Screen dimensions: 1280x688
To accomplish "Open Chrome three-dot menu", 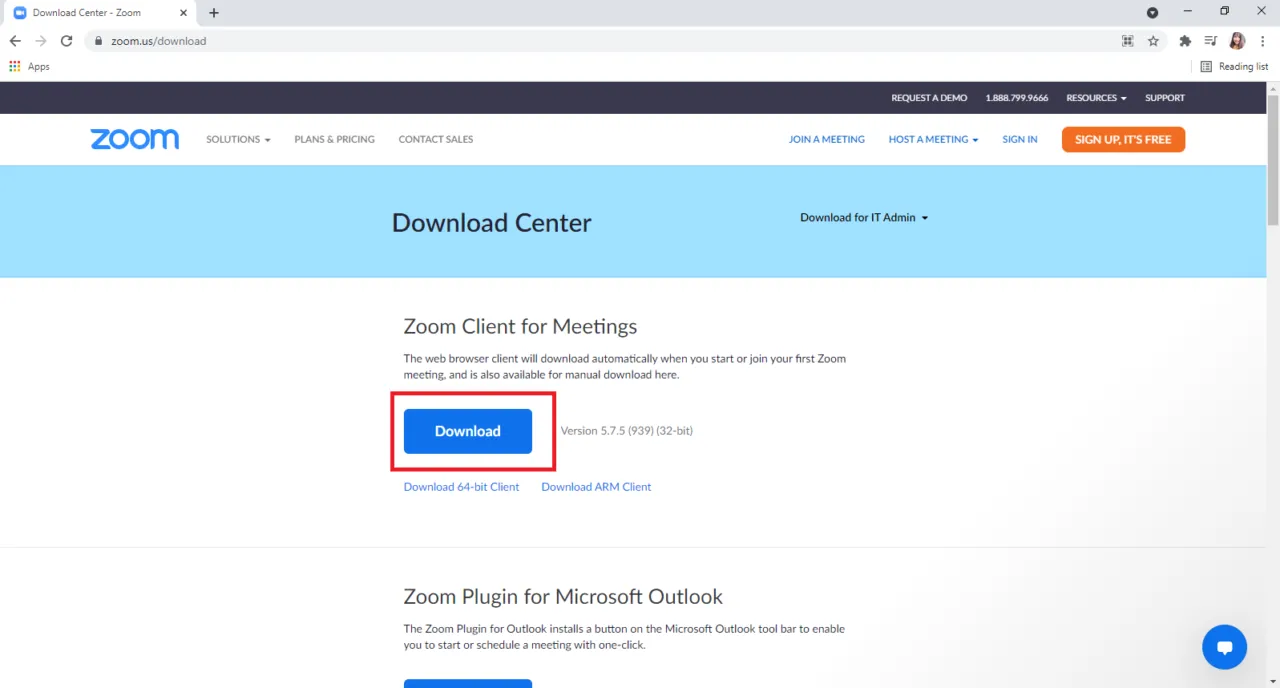I will pos(1263,41).
